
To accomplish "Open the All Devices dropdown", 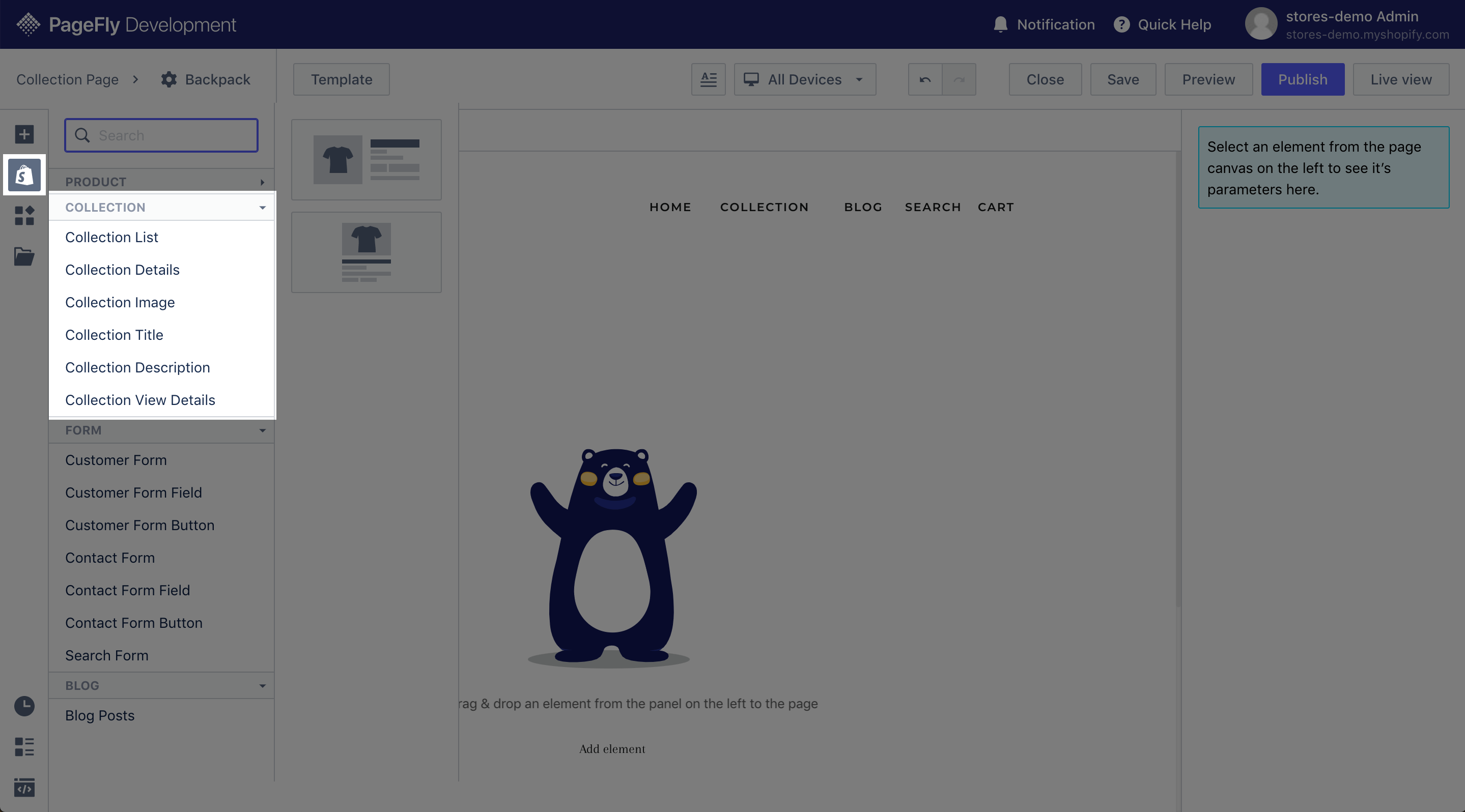I will [805, 79].
